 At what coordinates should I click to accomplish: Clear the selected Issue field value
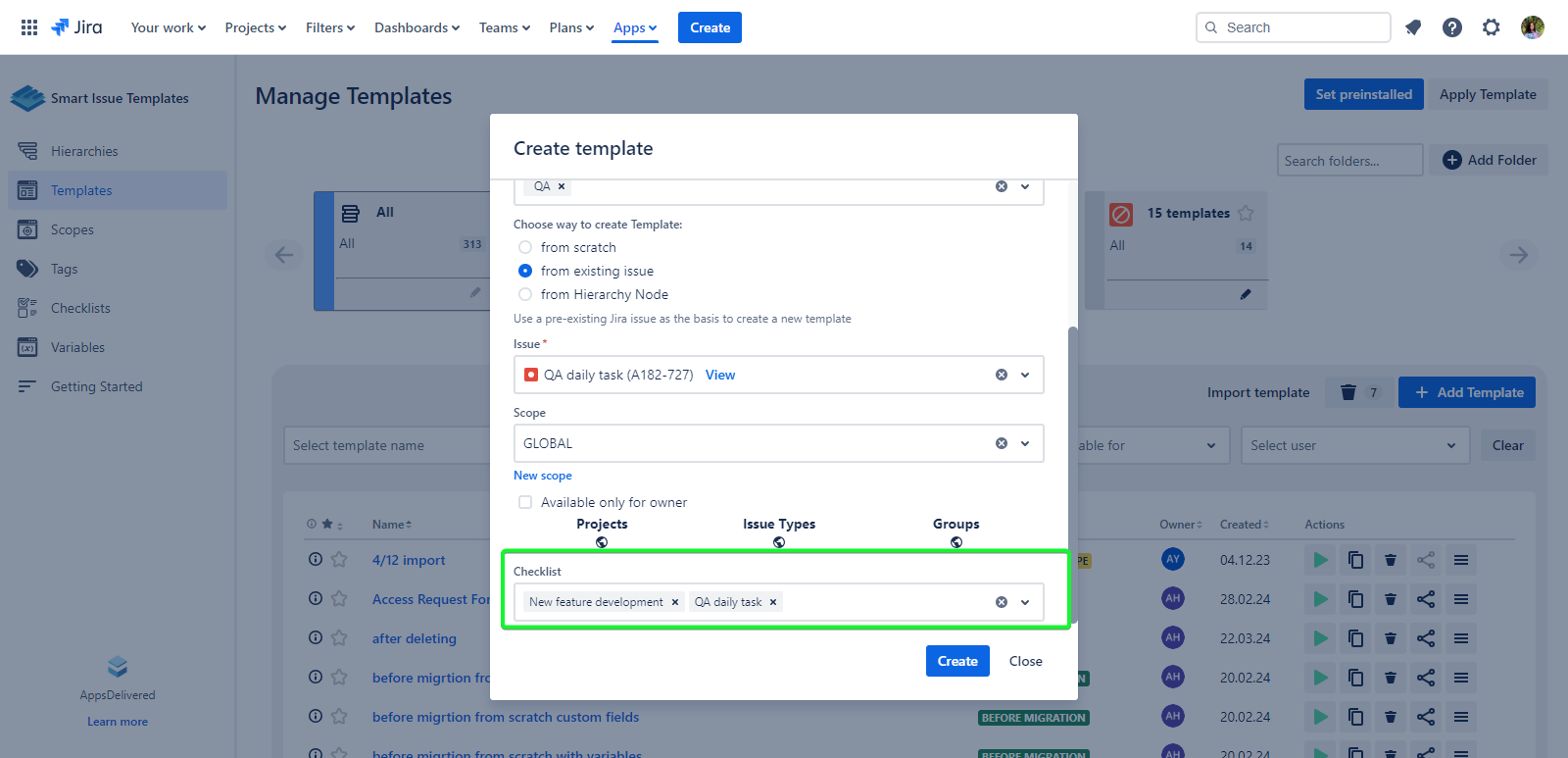coord(1002,375)
